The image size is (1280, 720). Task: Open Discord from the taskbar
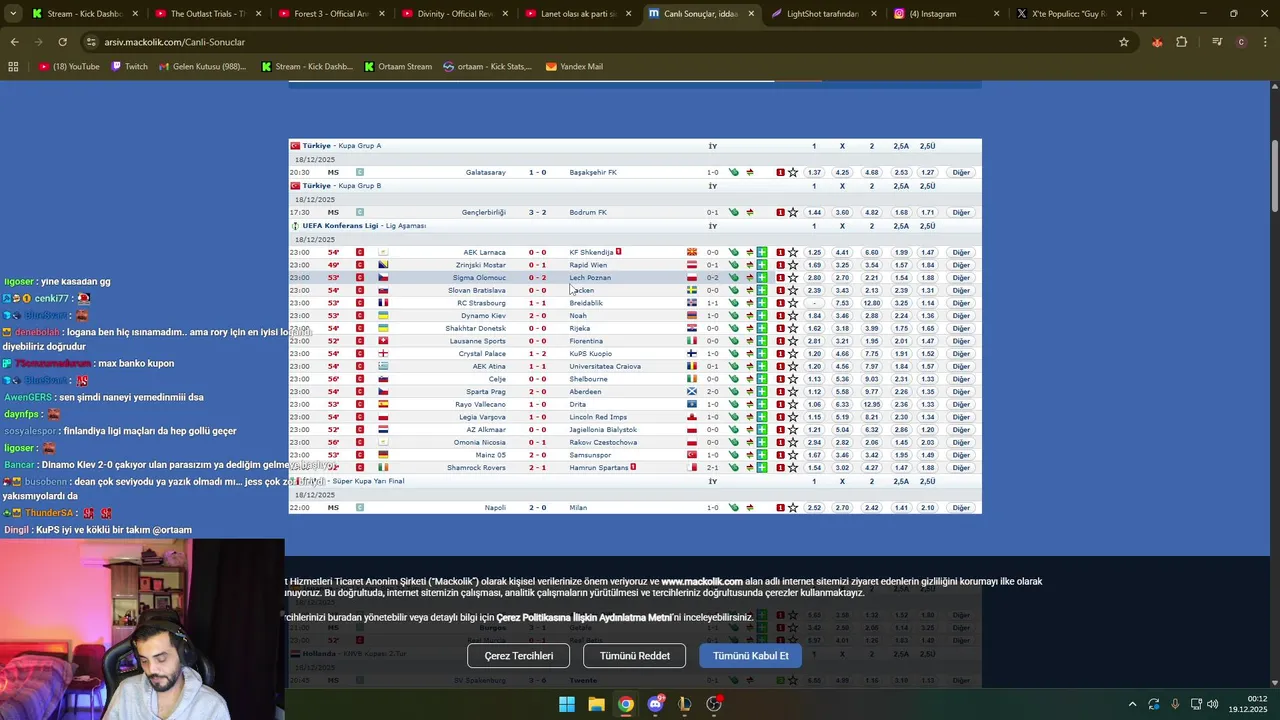pyautogui.click(x=655, y=704)
